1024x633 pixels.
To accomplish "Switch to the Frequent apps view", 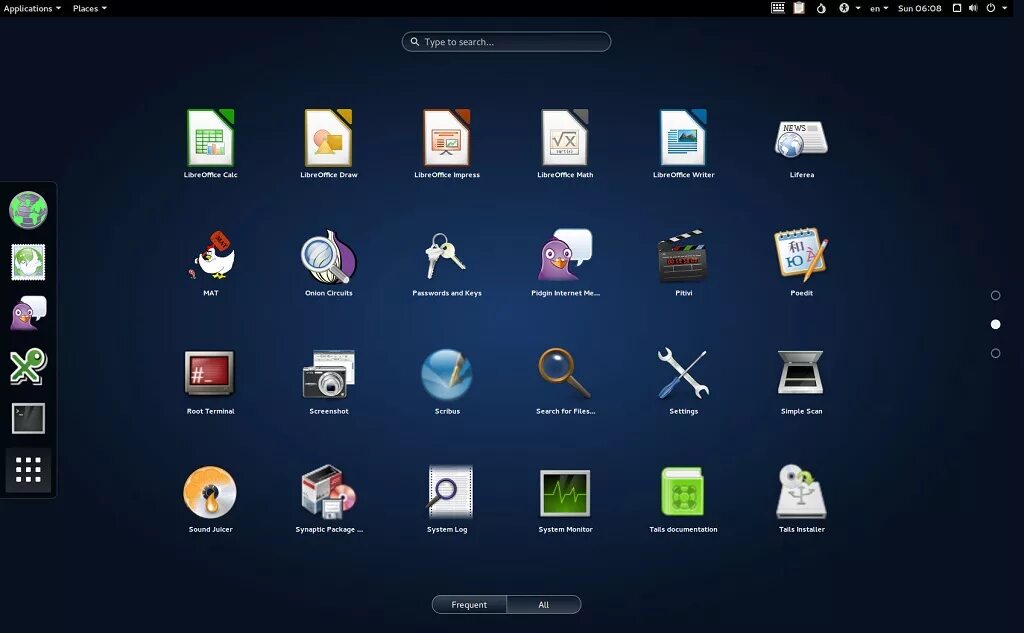I will [x=469, y=604].
